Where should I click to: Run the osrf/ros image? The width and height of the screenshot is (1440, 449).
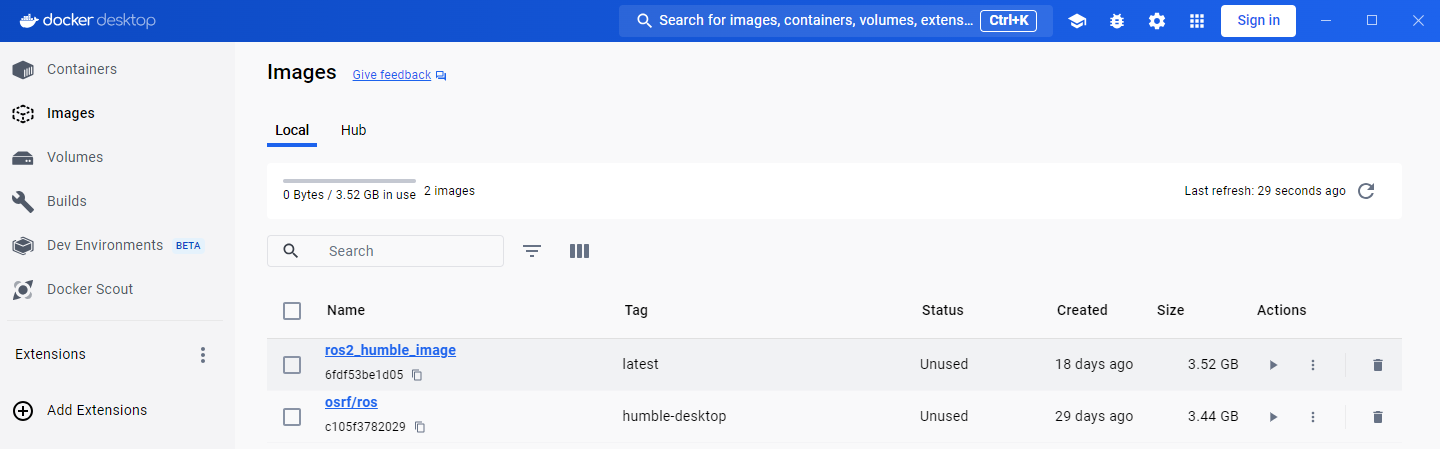(1273, 417)
